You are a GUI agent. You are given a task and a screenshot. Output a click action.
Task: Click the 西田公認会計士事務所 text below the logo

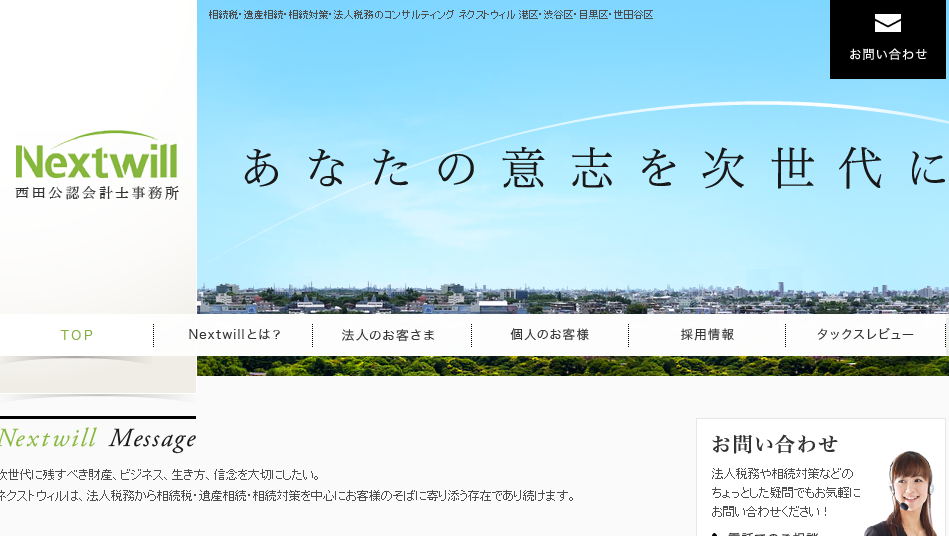(x=97, y=193)
